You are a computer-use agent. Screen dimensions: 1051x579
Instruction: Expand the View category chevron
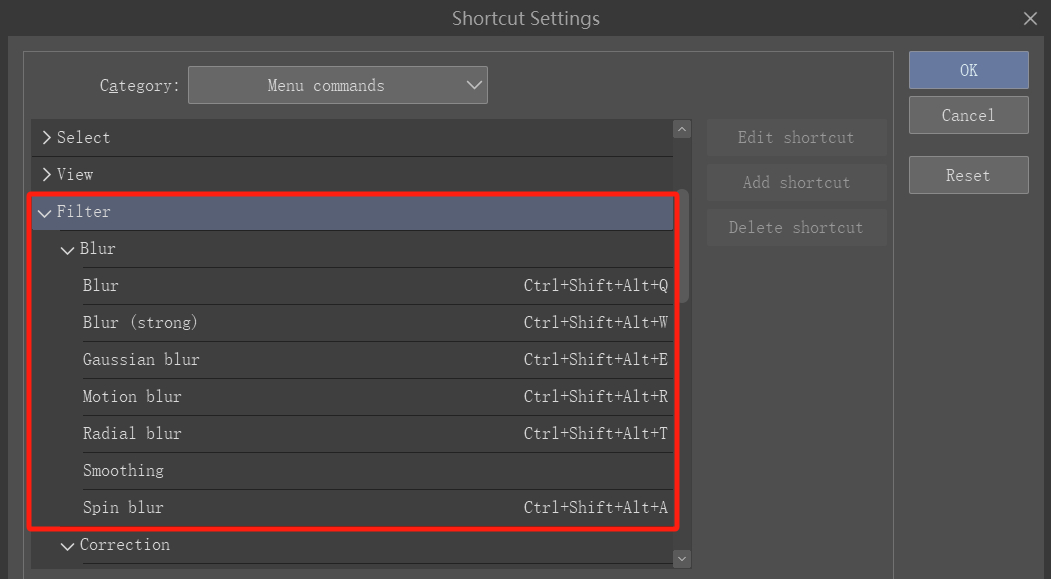click(46, 175)
